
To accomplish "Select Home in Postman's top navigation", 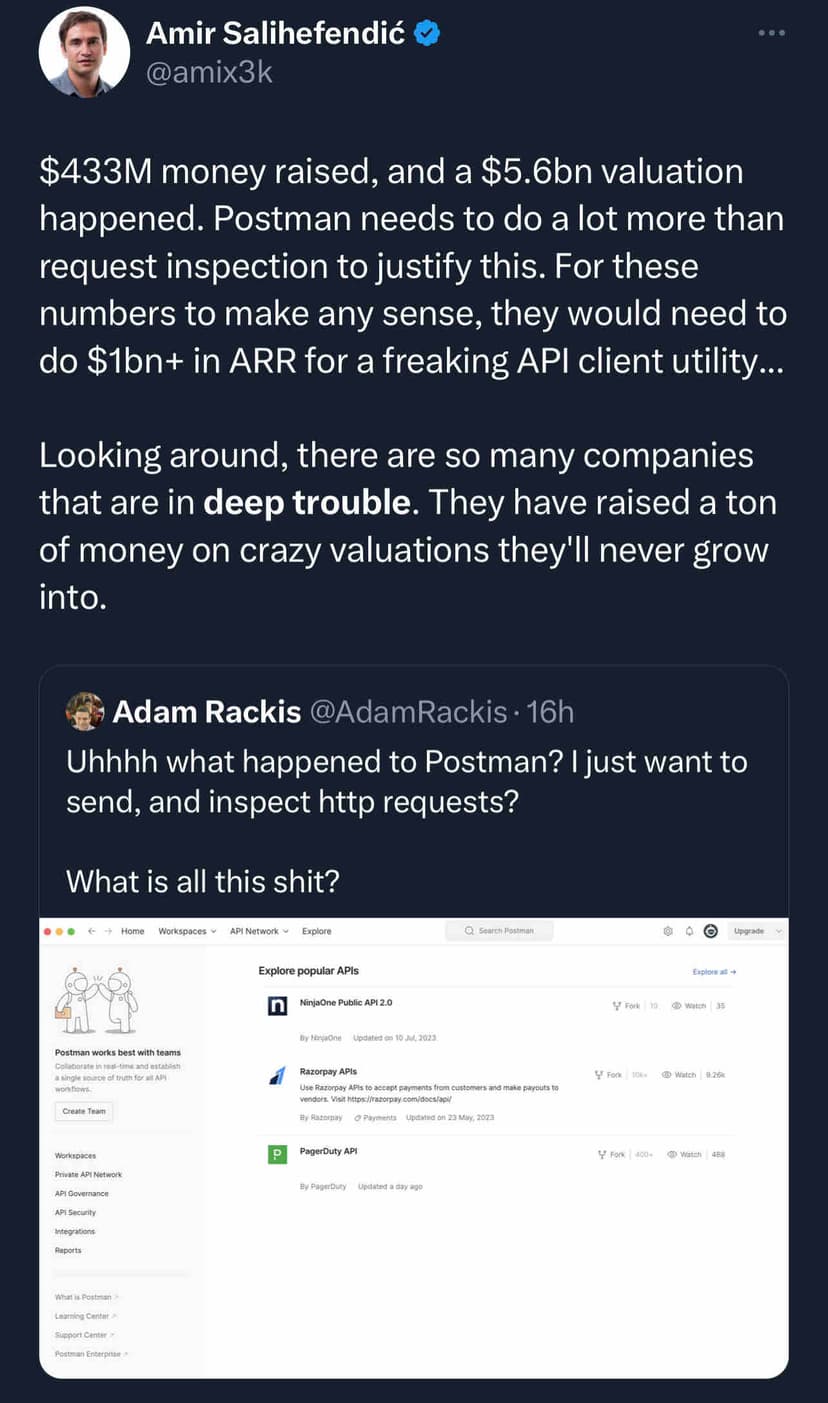I will click(133, 931).
